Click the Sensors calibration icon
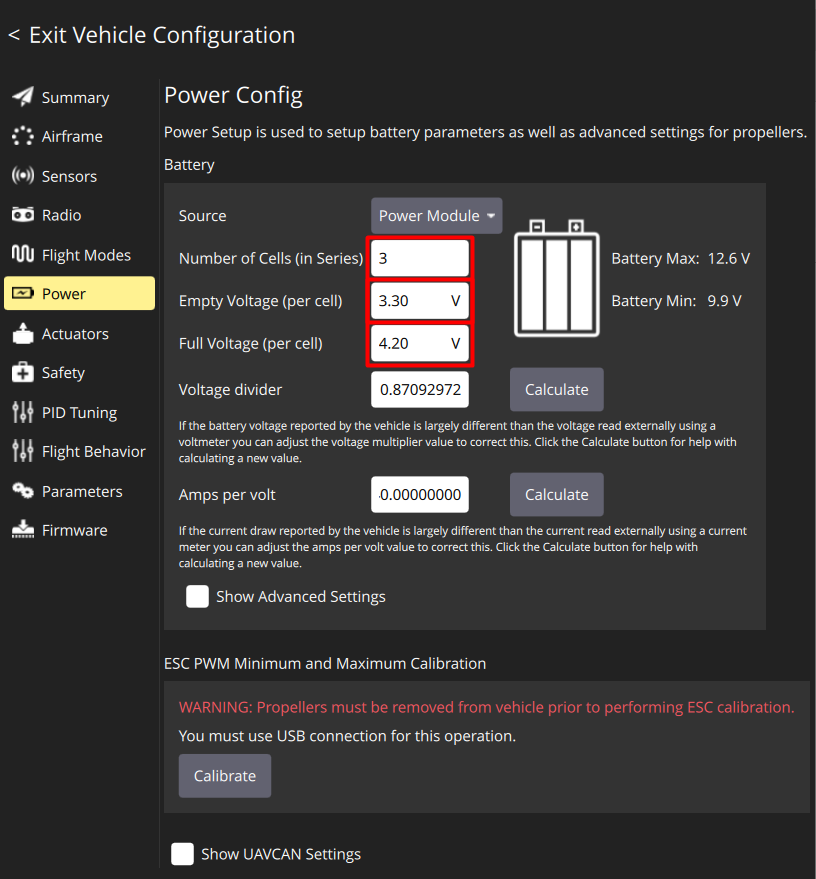816x879 pixels. click(21, 176)
